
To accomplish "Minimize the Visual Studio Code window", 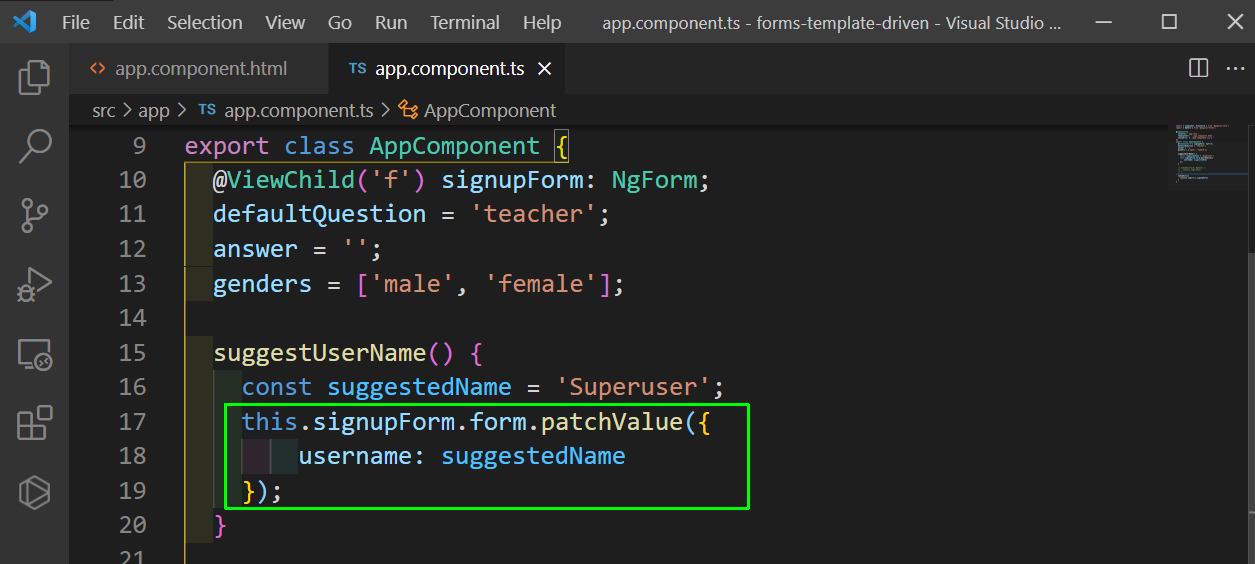I will tap(1102, 22).
